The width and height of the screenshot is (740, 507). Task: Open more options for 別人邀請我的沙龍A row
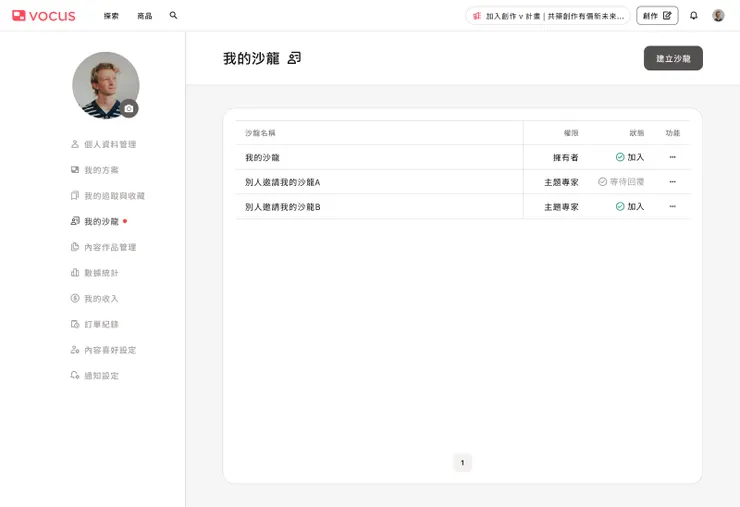[673, 182]
